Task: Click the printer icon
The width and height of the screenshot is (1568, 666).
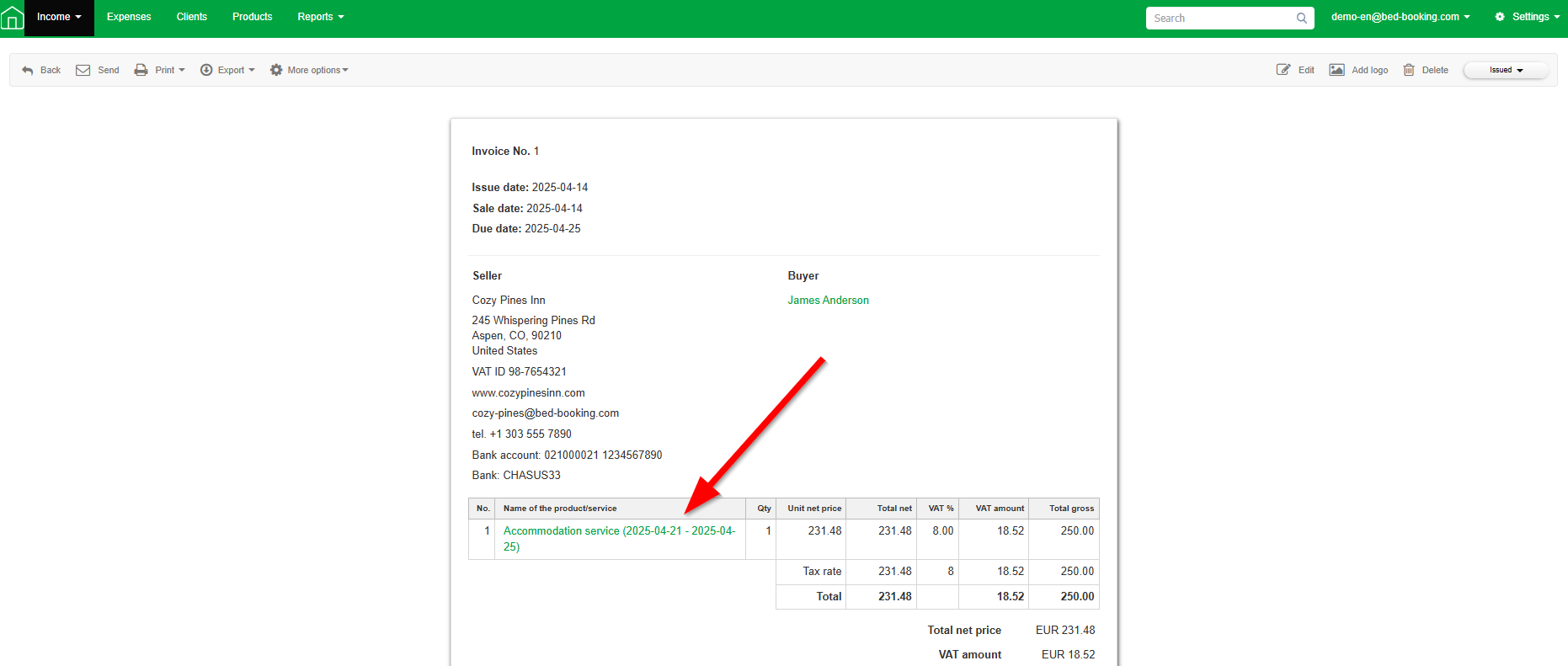Action: tap(141, 70)
